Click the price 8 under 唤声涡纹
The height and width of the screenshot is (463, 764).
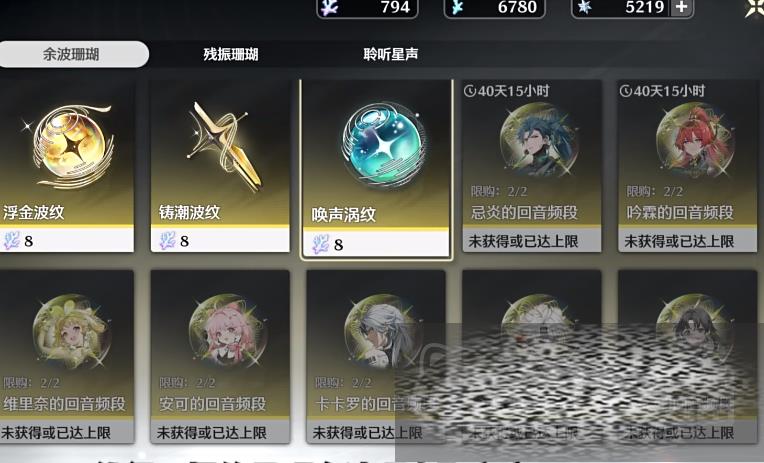click(x=339, y=244)
